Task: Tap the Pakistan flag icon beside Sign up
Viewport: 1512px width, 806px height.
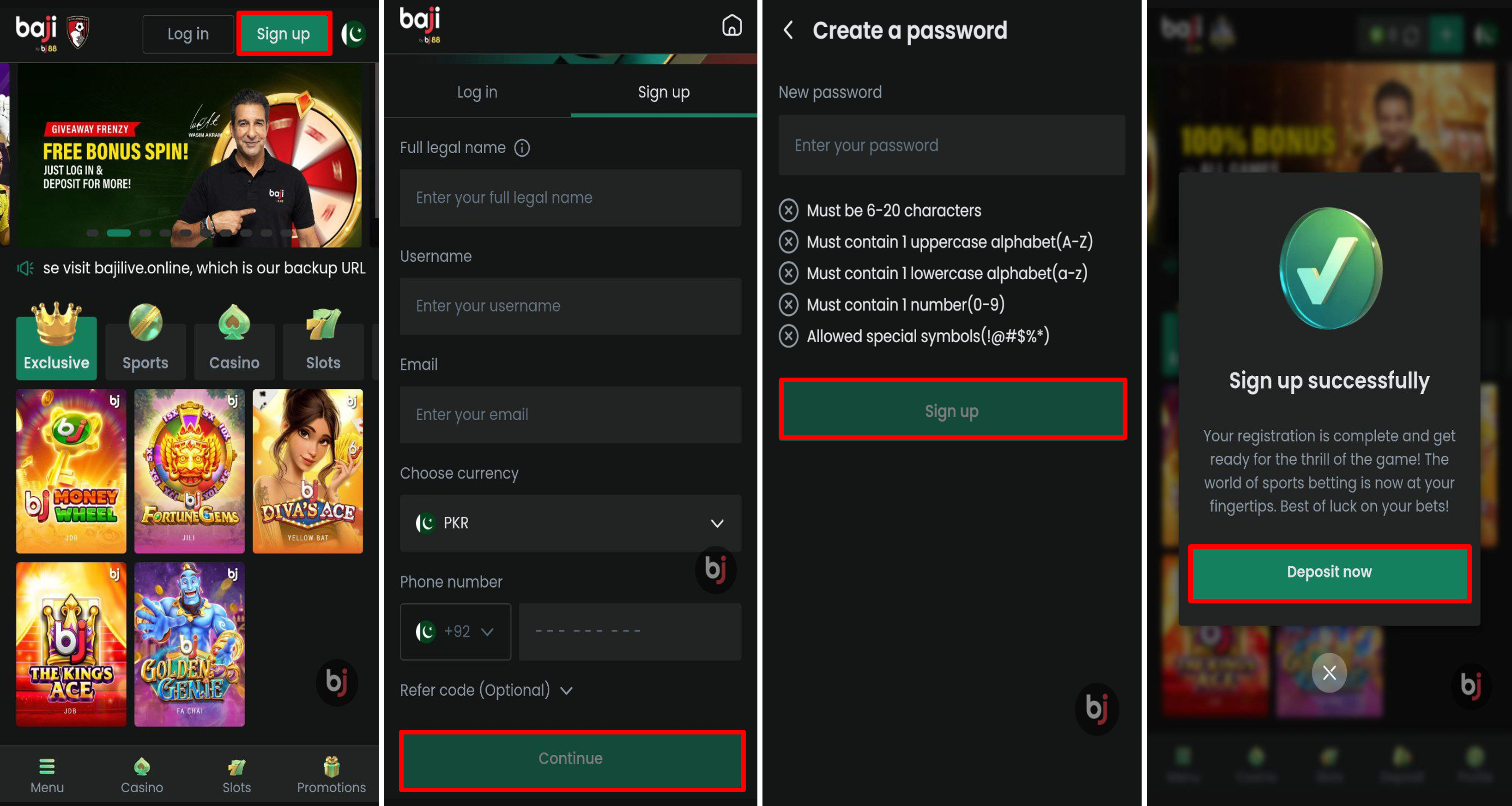Action: pos(354,34)
